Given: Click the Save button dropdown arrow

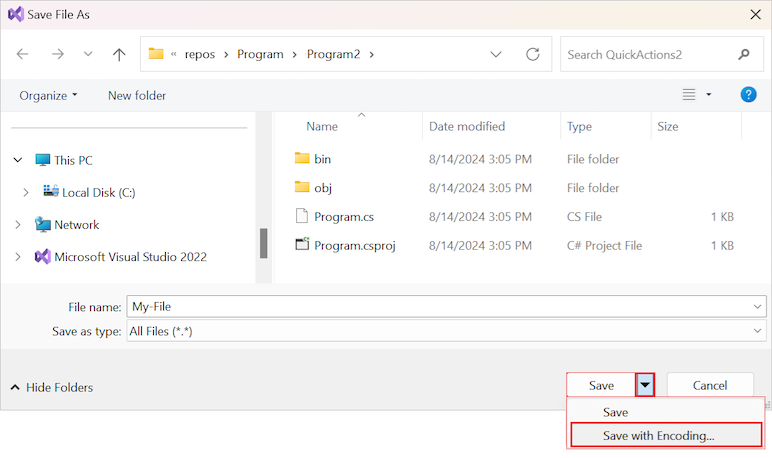Looking at the screenshot, I should 645,385.
